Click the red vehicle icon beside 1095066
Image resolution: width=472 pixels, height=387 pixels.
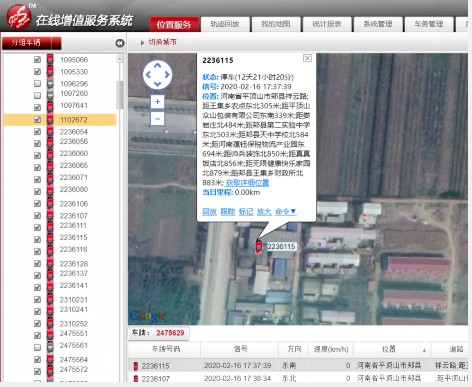pos(50,59)
